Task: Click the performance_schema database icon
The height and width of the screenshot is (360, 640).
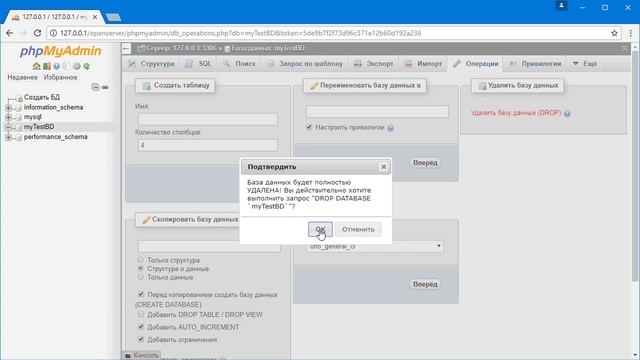Action: pyautogui.click(x=18, y=137)
